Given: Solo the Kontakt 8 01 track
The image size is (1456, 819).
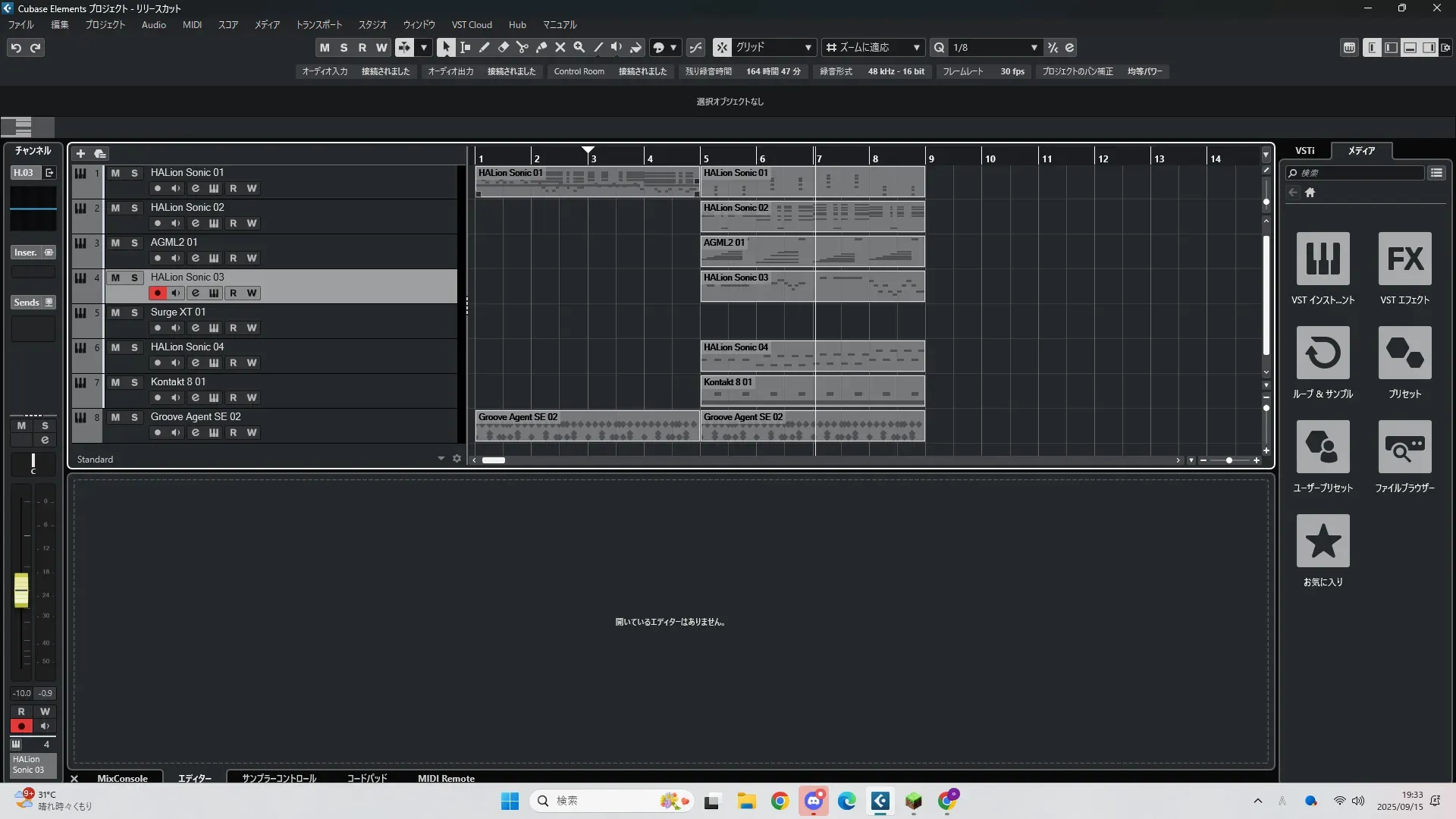Looking at the screenshot, I should pos(134,382).
